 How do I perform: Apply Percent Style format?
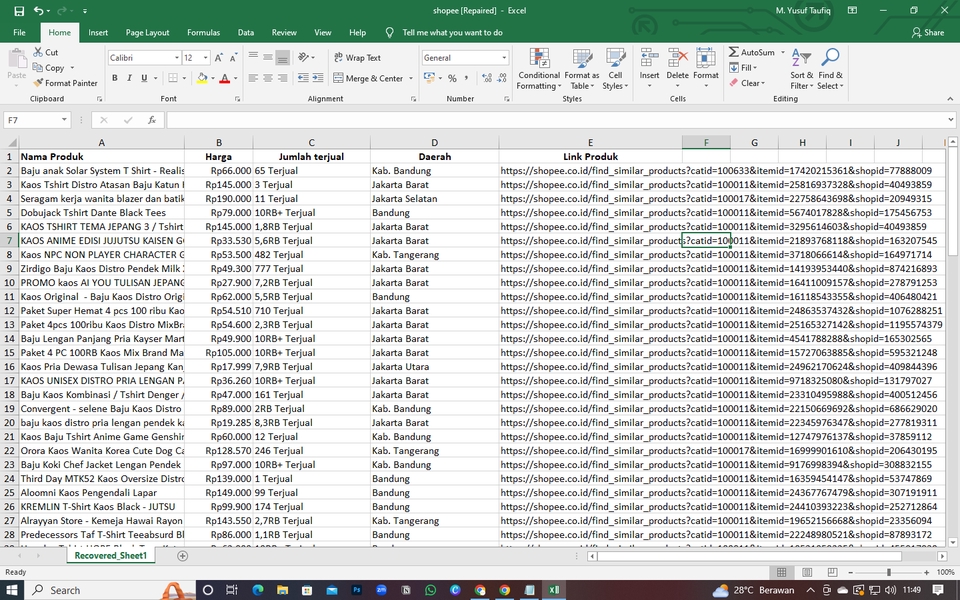452,78
